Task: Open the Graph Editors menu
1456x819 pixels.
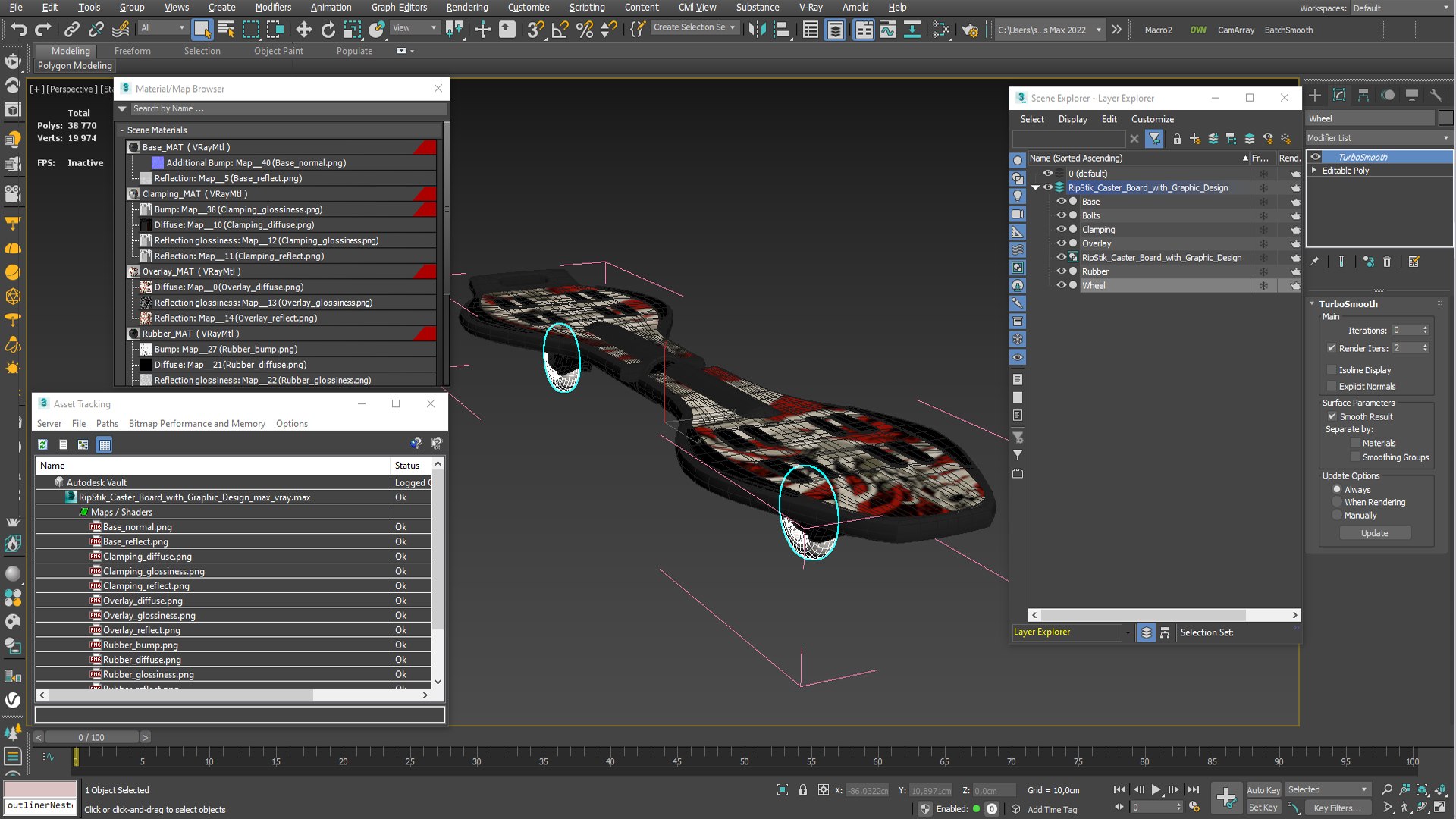Action: (x=399, y=7)
